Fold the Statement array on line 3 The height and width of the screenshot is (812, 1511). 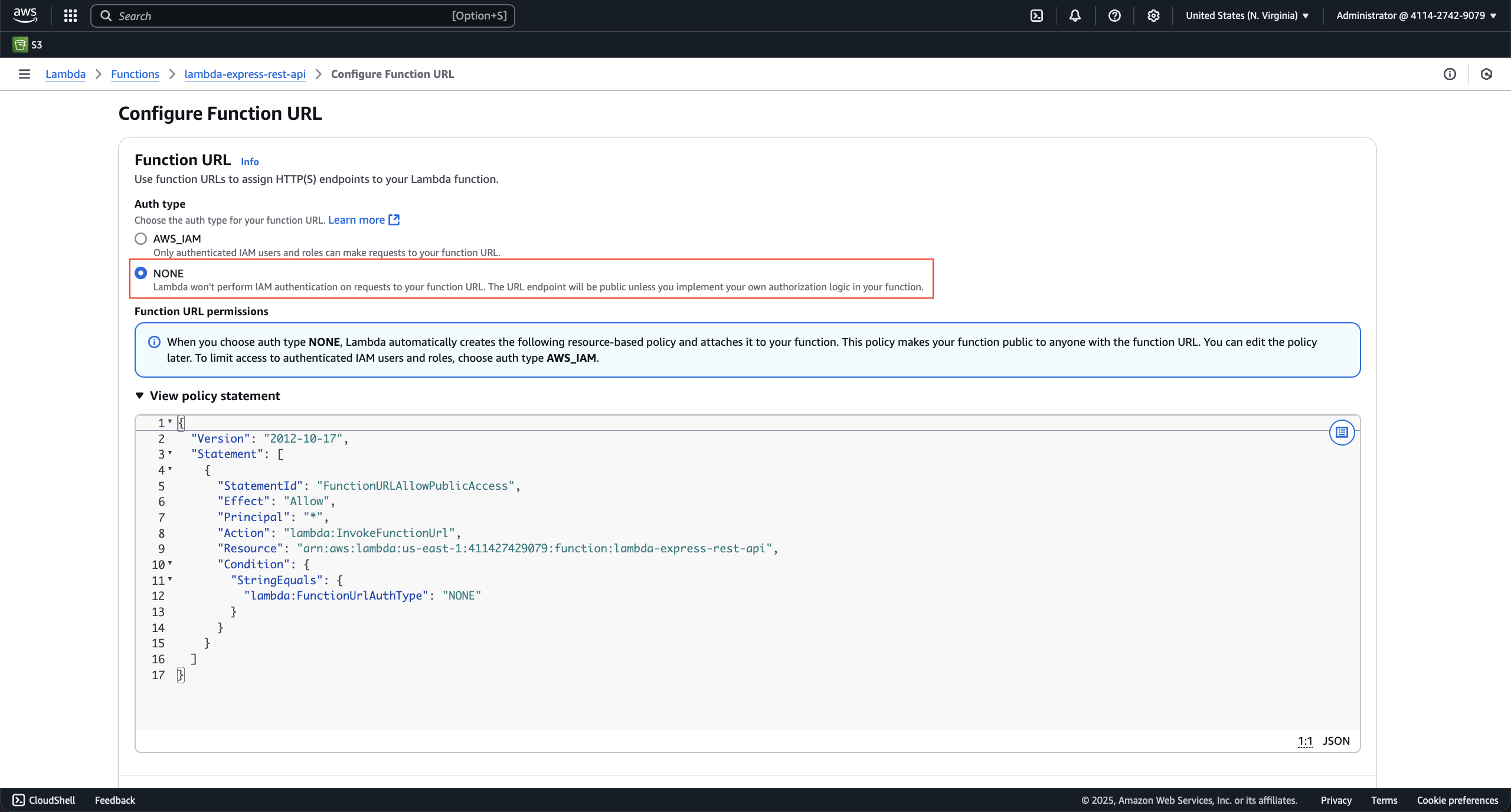tap(170, 453)
